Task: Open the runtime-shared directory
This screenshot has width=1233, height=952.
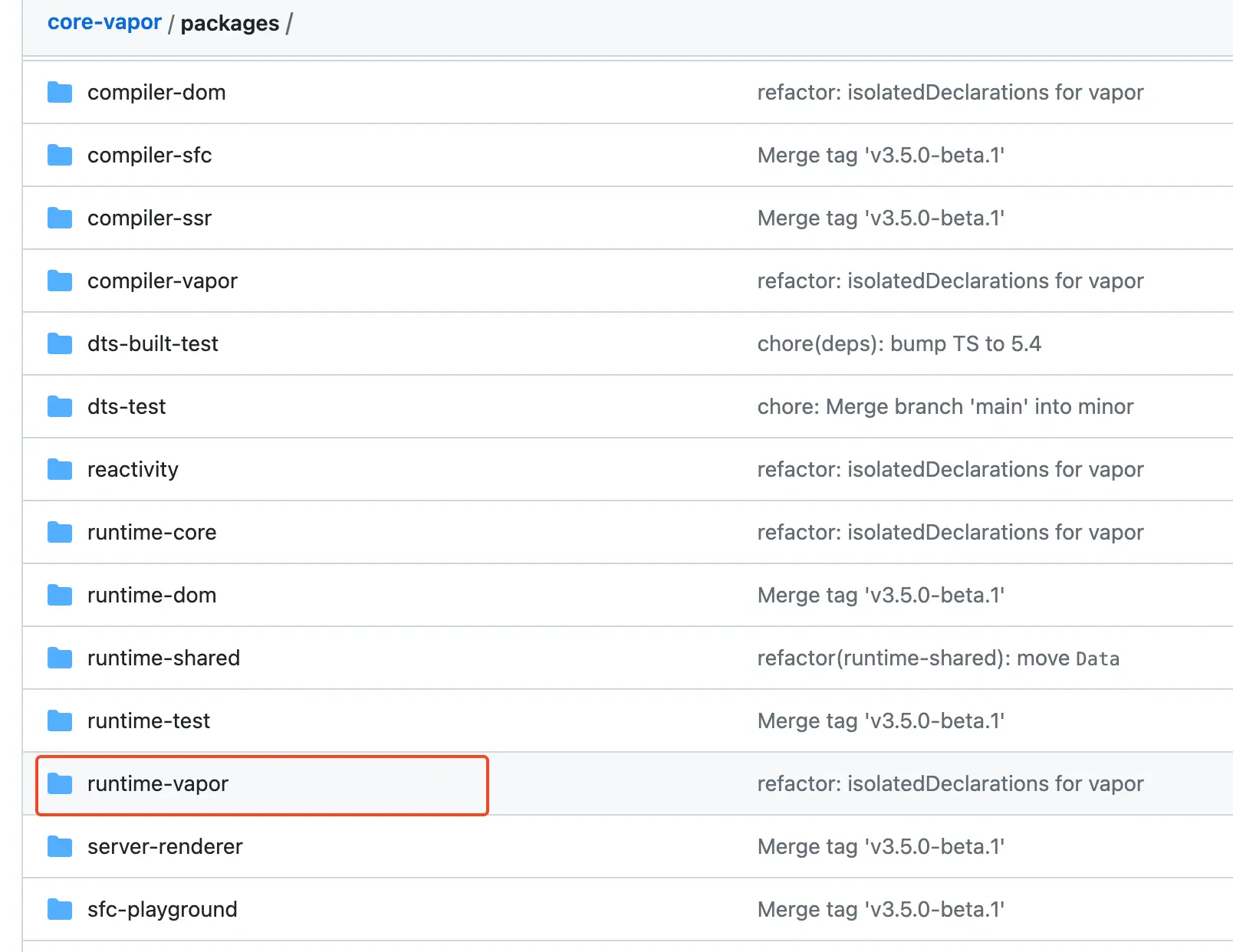Action: 163,658
